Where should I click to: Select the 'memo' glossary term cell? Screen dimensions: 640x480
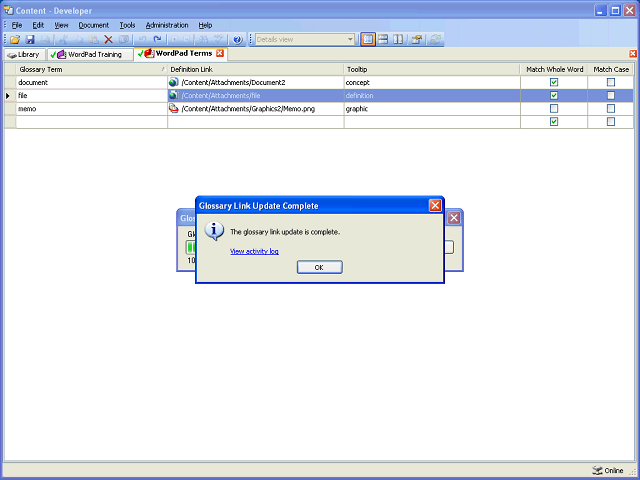click(x=92, y=109)
